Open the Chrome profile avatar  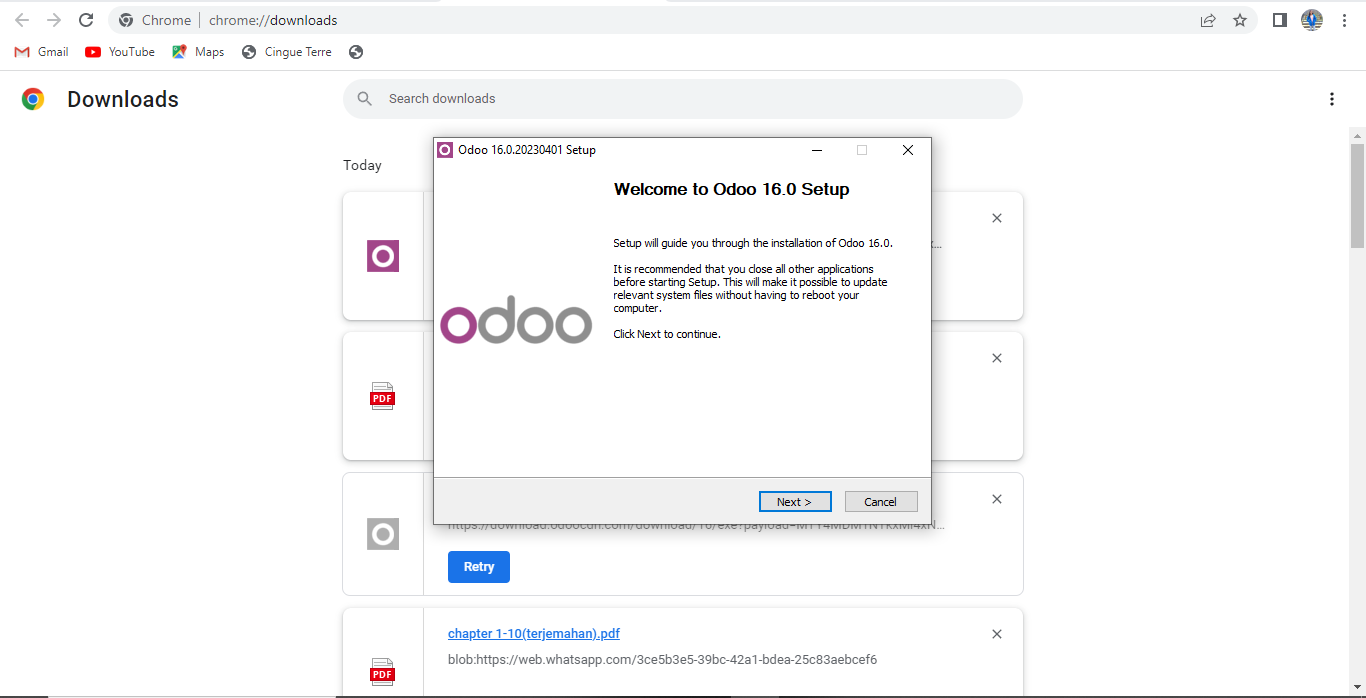coord(1312,20)
